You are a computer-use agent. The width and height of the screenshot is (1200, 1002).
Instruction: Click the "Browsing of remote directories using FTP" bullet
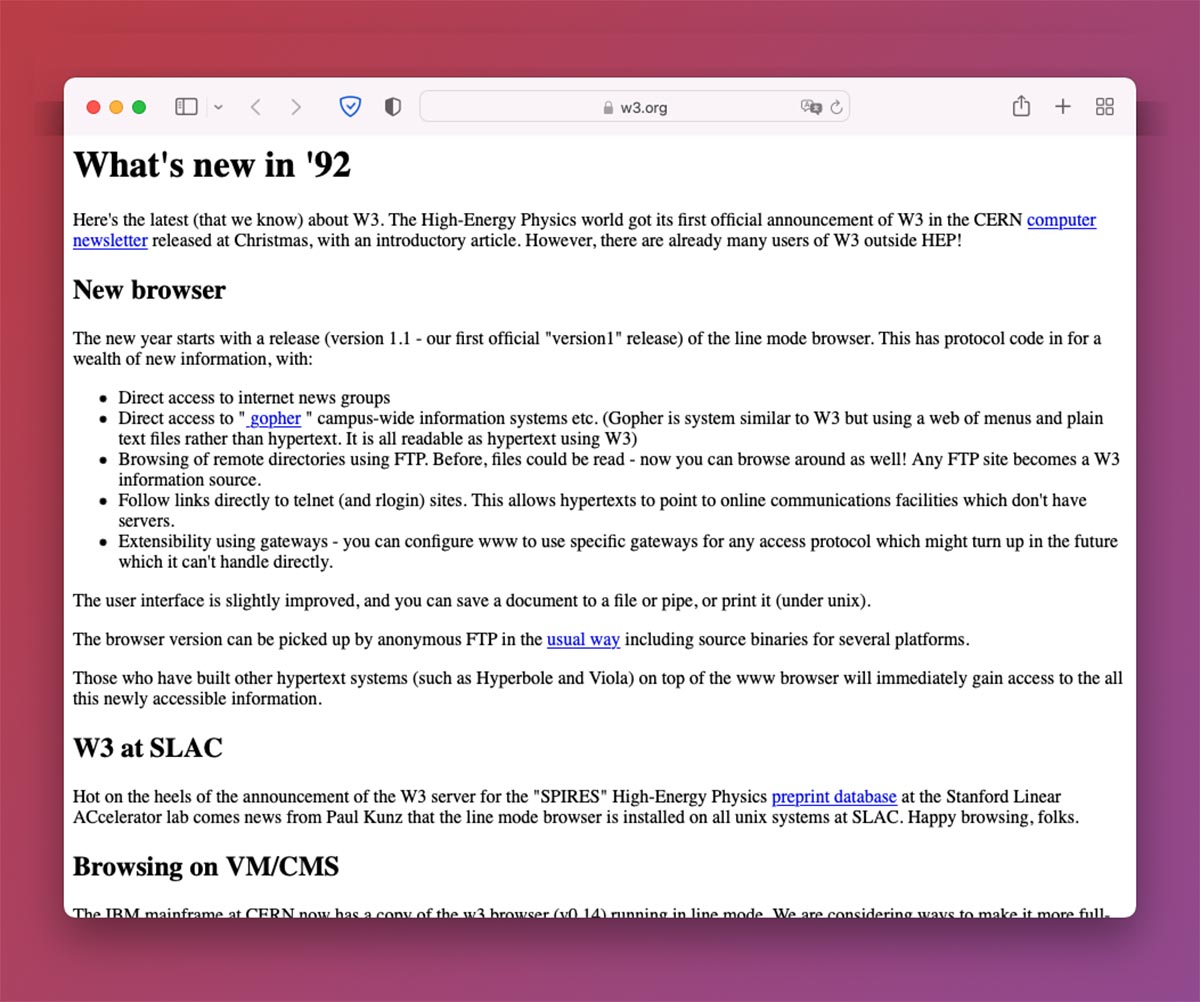[619, 469]
